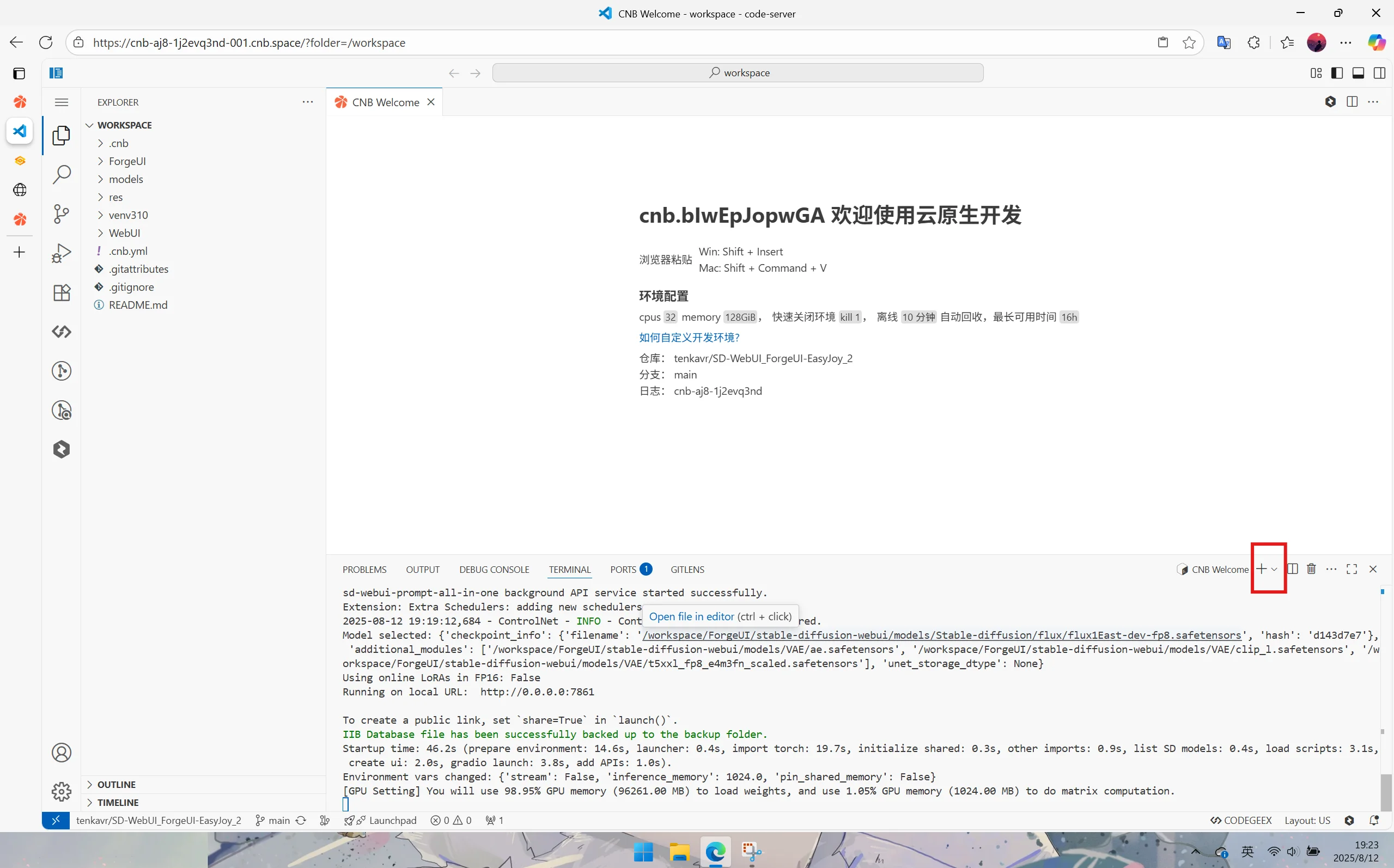Switch to the OUTPUT tab
The width and height of the screenshot is (1394, 868).
click(x=423, y=570)
